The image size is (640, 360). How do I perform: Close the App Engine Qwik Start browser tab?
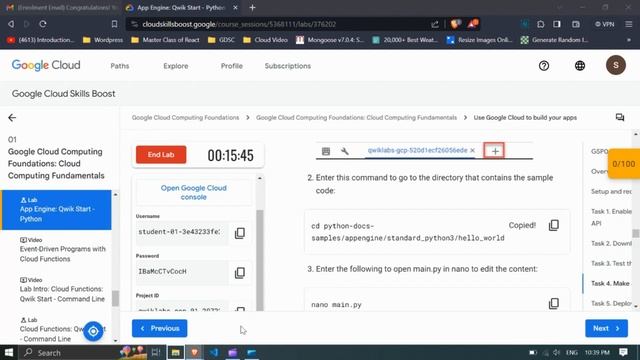pyautogui.click(x=236, y=7)
